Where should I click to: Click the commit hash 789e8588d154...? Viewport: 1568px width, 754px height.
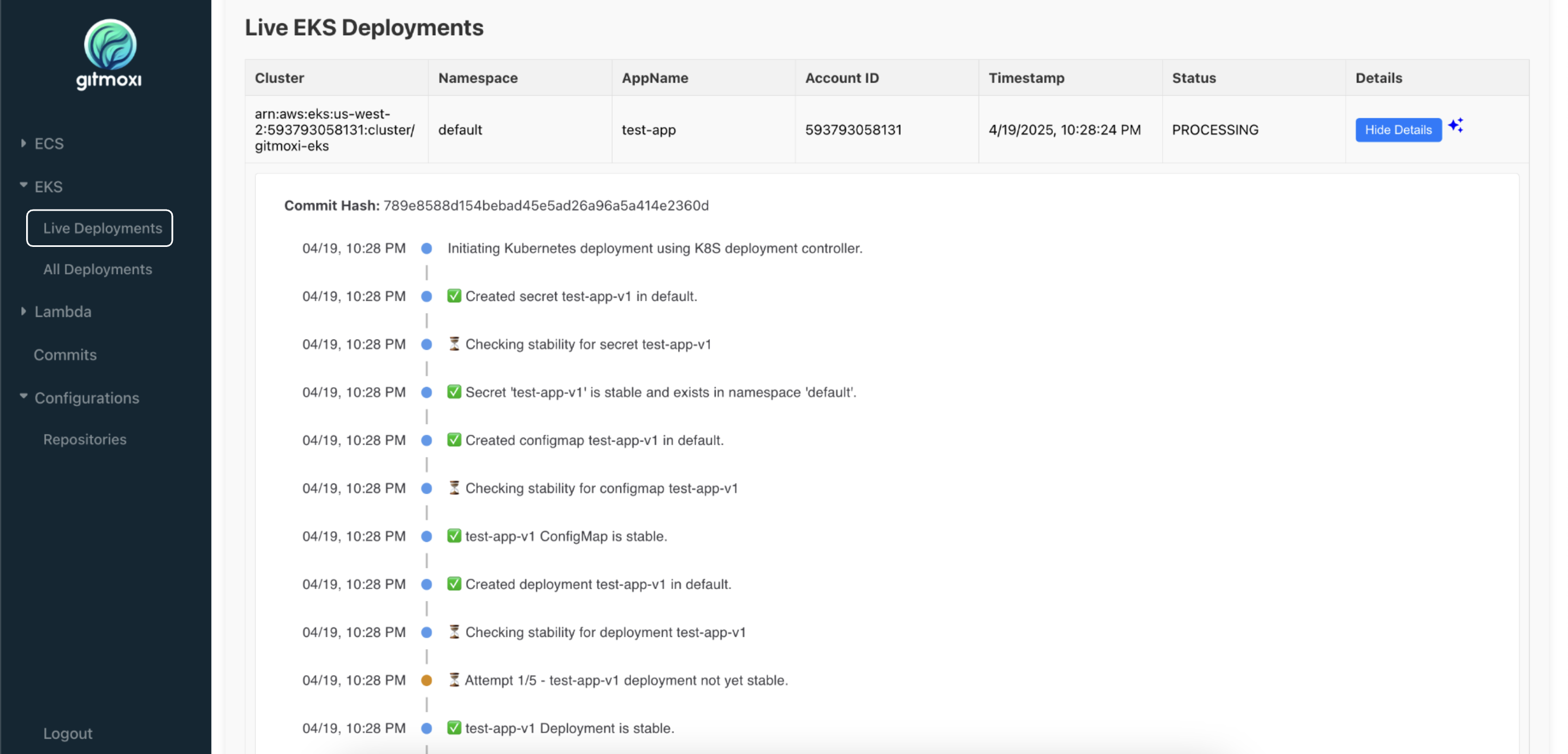(x=546, y=206)
